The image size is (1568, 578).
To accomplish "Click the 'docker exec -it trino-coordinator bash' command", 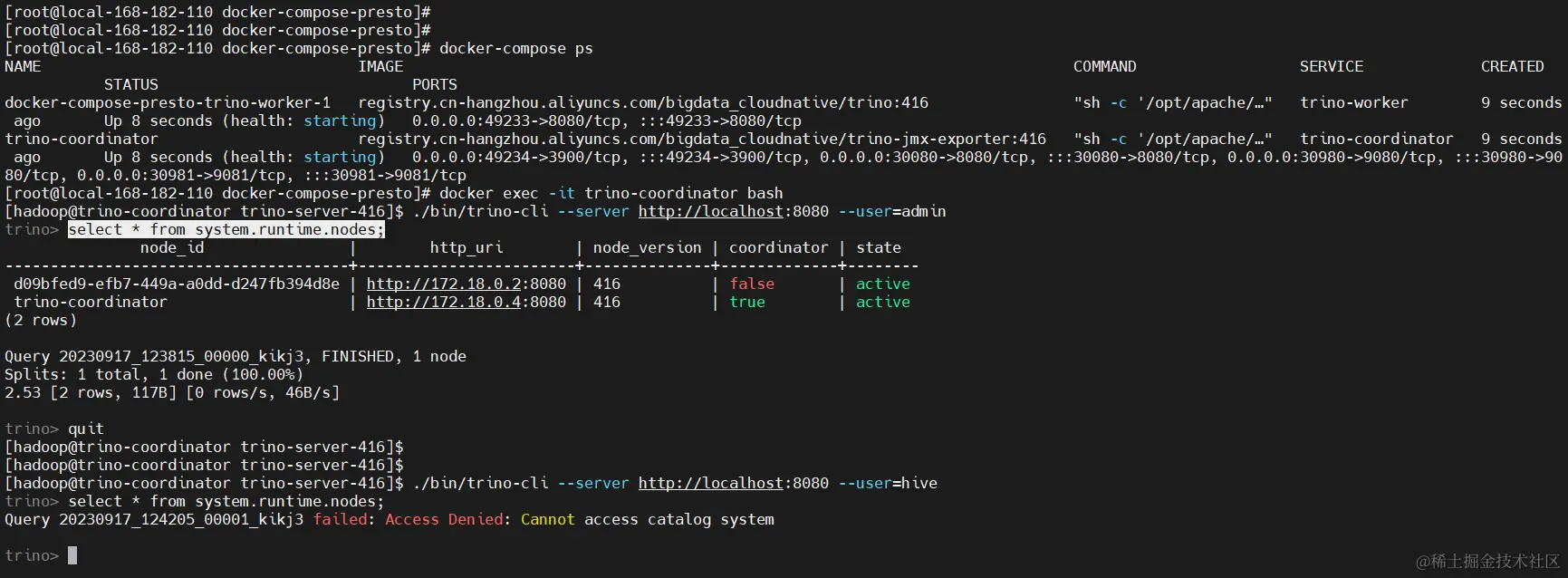I will [x=611, y=193].
